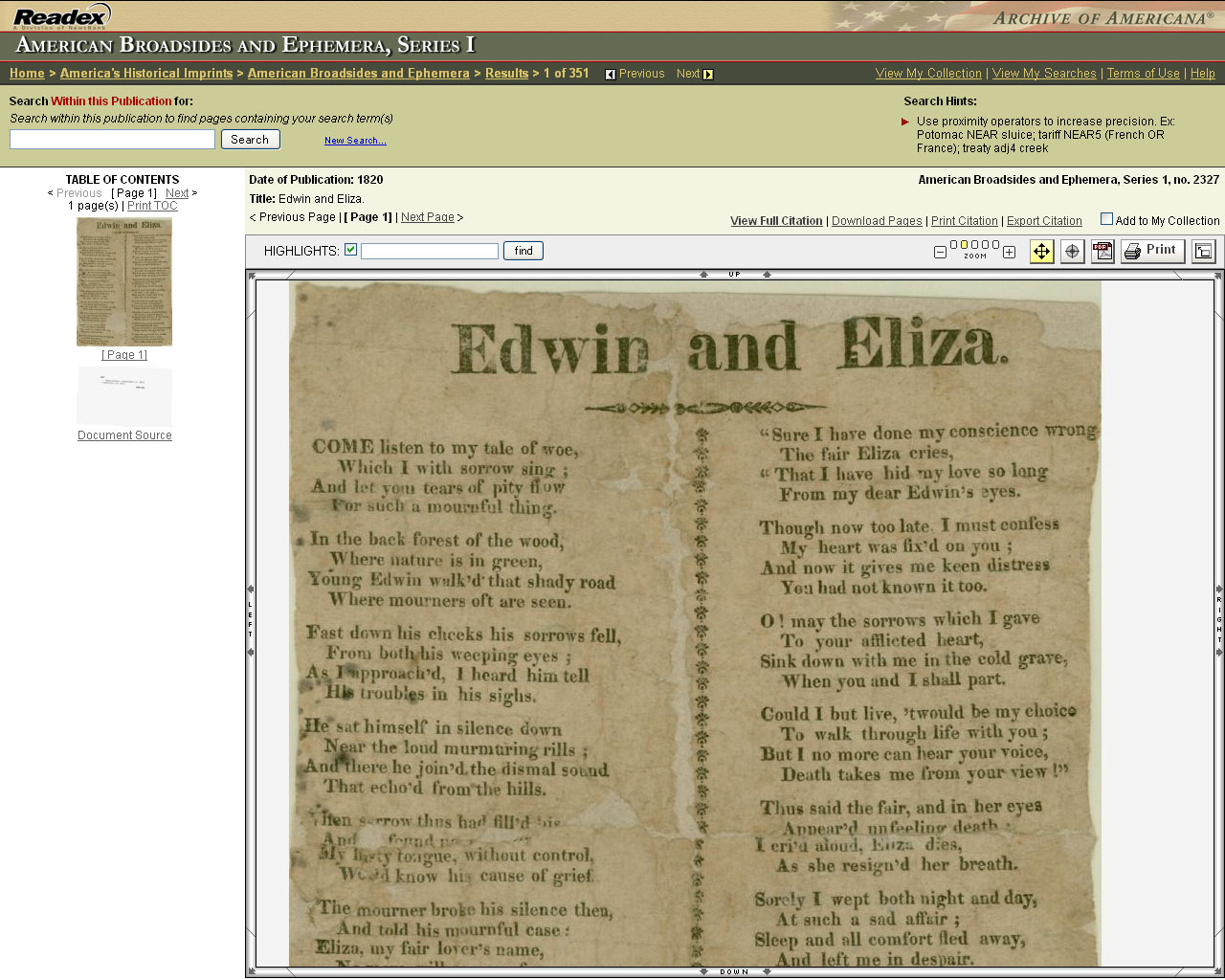Click pan-up arrow left of UP label
Image resolution: width=1225 pixels, height=980 pixels.
pos(704,275)
